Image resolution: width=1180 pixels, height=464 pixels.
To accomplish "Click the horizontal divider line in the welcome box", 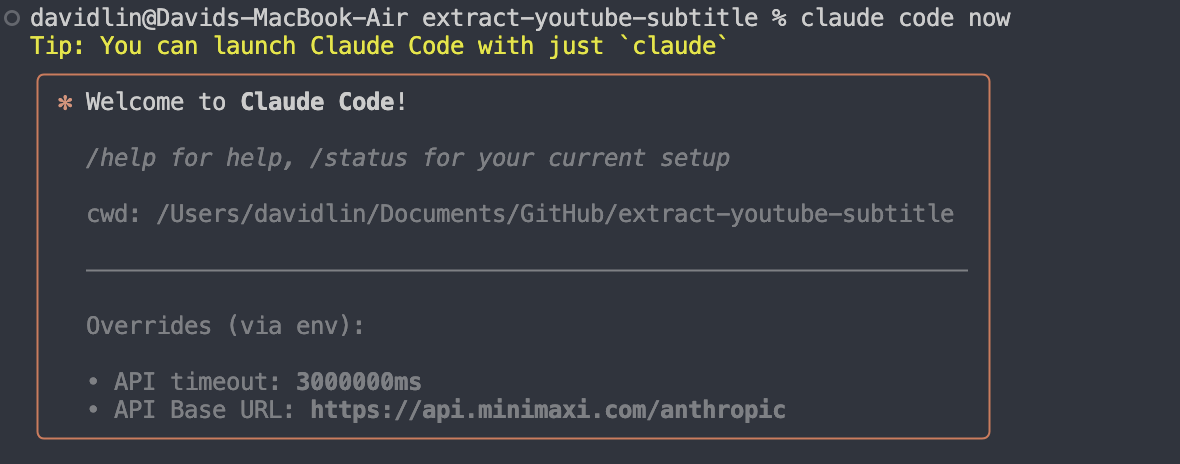I will [x=527, y=270].
